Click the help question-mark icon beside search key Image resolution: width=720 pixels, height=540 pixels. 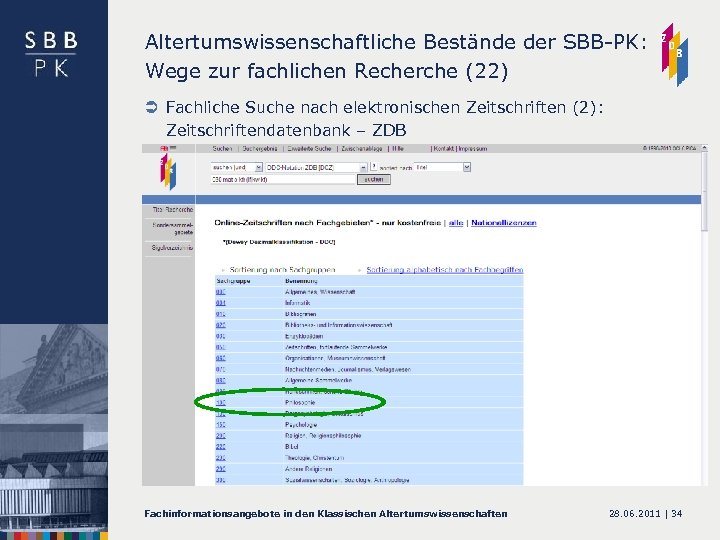click(373, 167)
